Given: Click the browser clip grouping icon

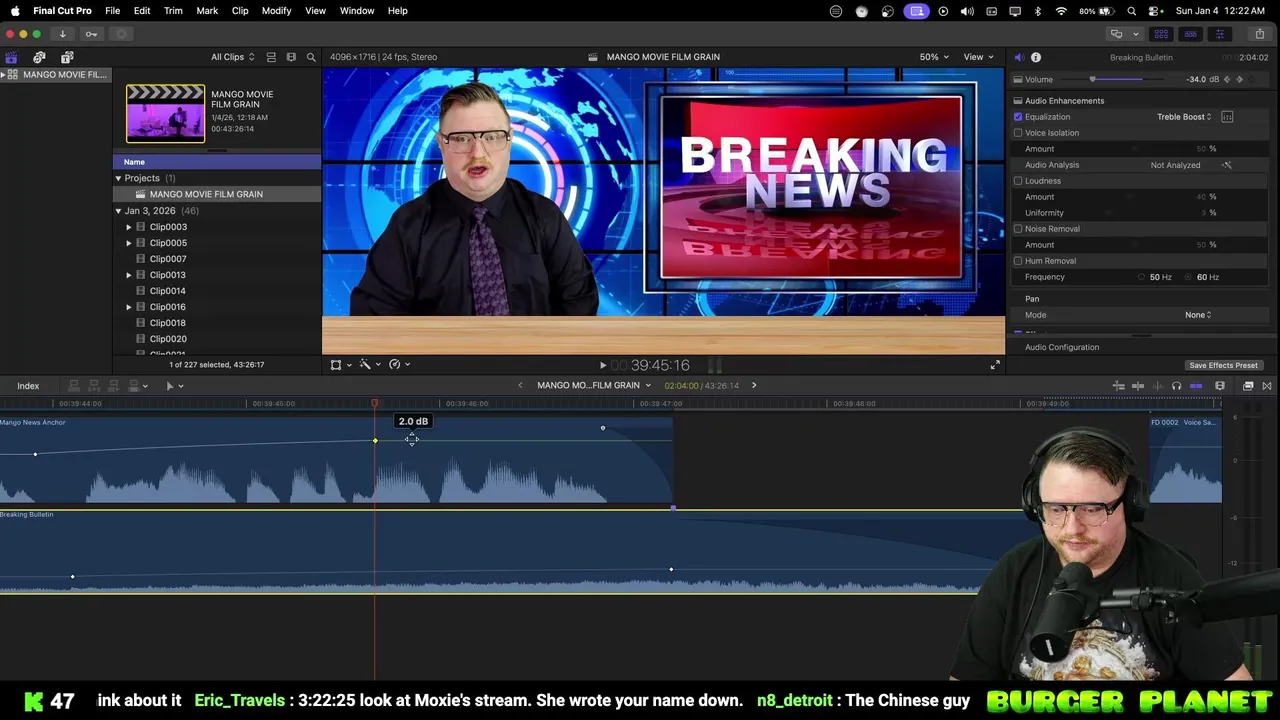Looking at the screenshot, I should 291,57.
